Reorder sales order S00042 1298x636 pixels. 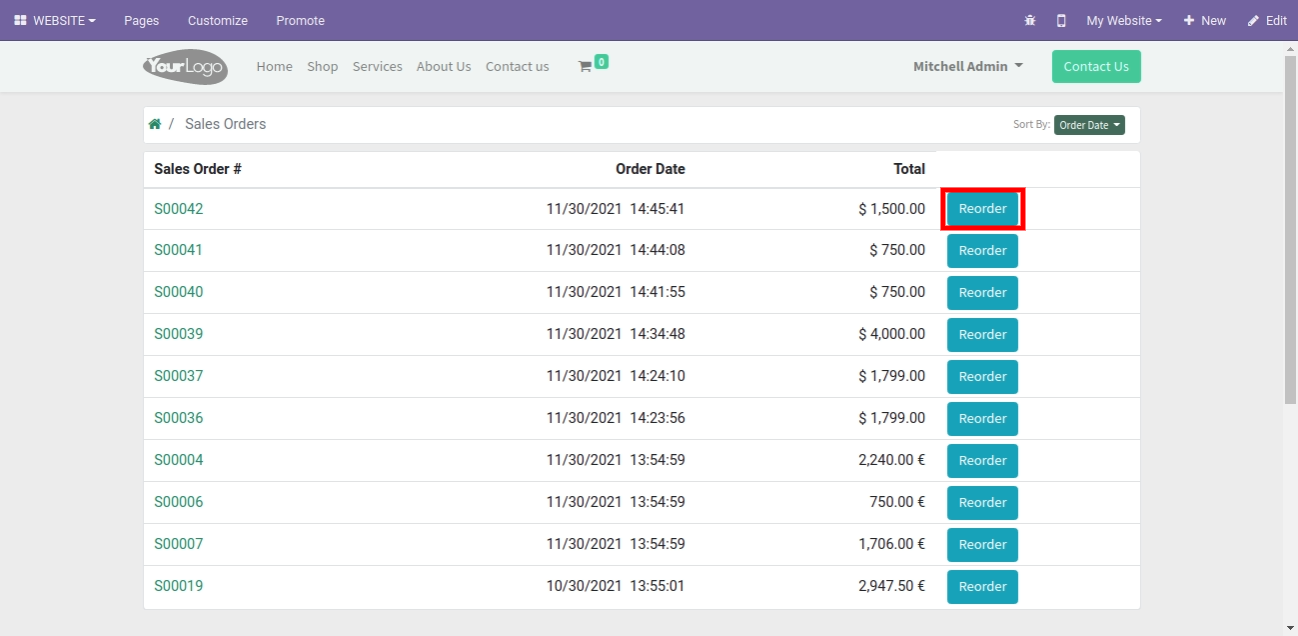click(x=982, y=209)
